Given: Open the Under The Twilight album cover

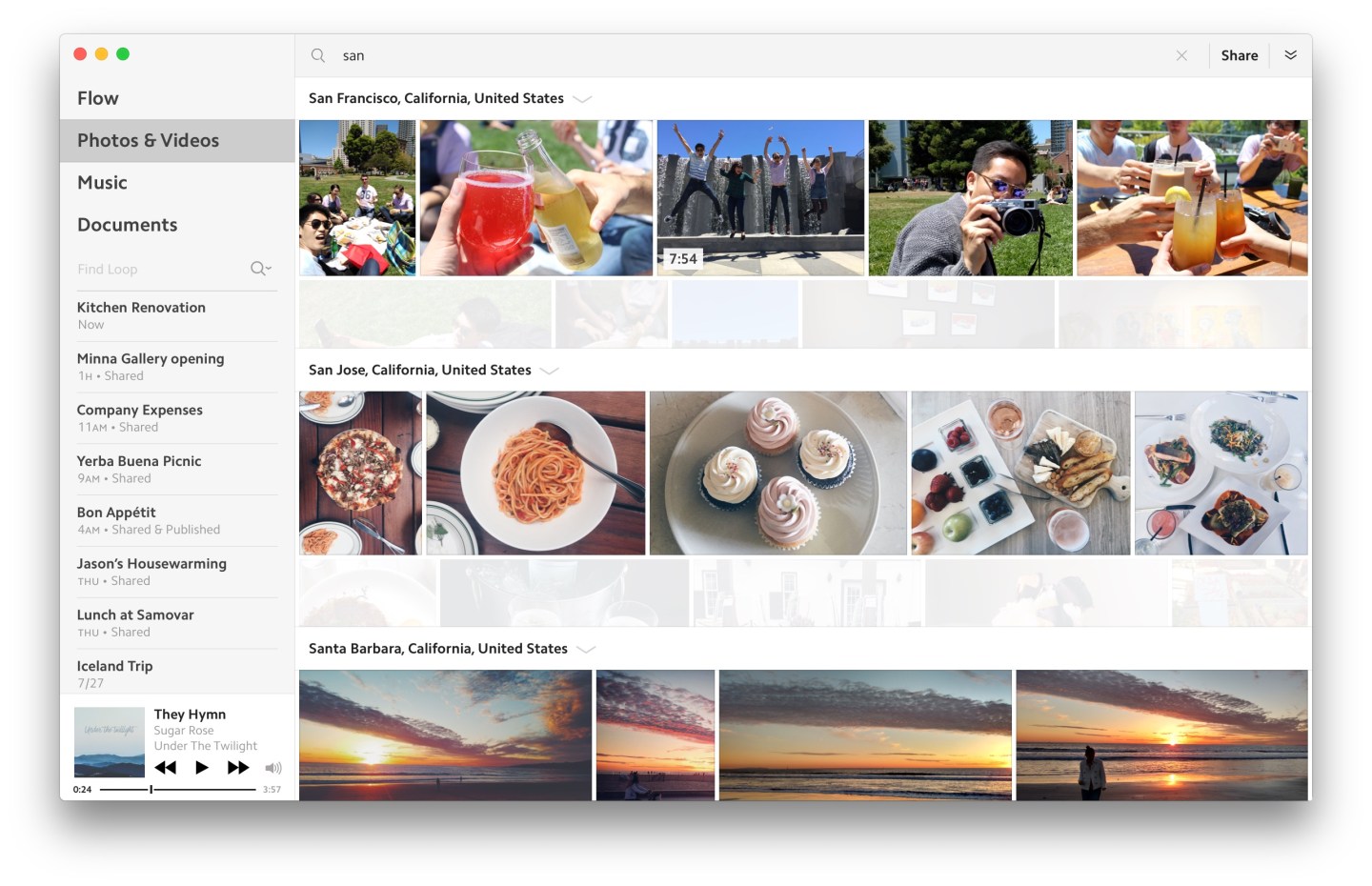Looking at the screenshot, I should [x=110, y=742].
